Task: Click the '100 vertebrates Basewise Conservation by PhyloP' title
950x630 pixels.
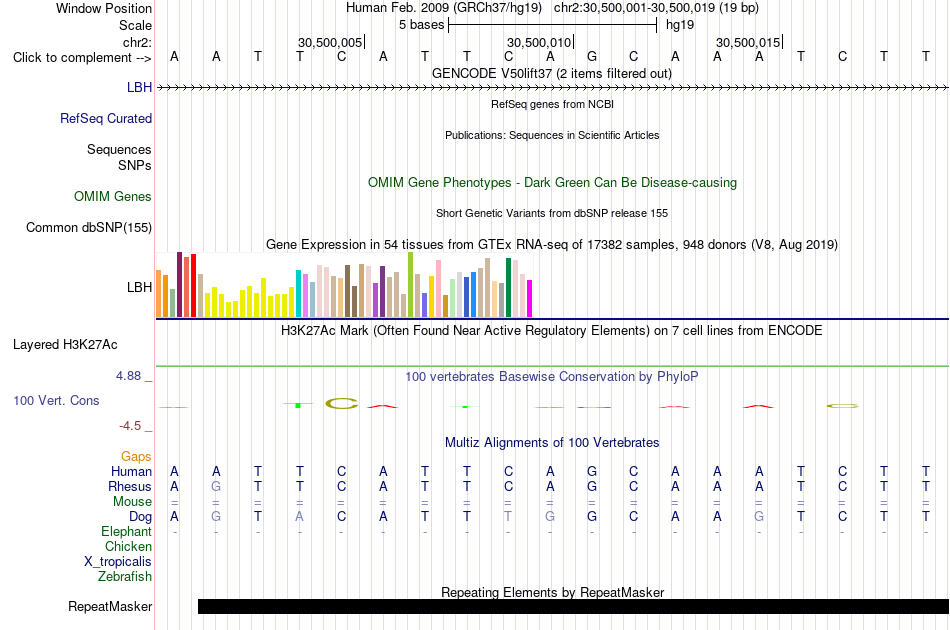Action: pyautogui.click(x=552, y=377)
